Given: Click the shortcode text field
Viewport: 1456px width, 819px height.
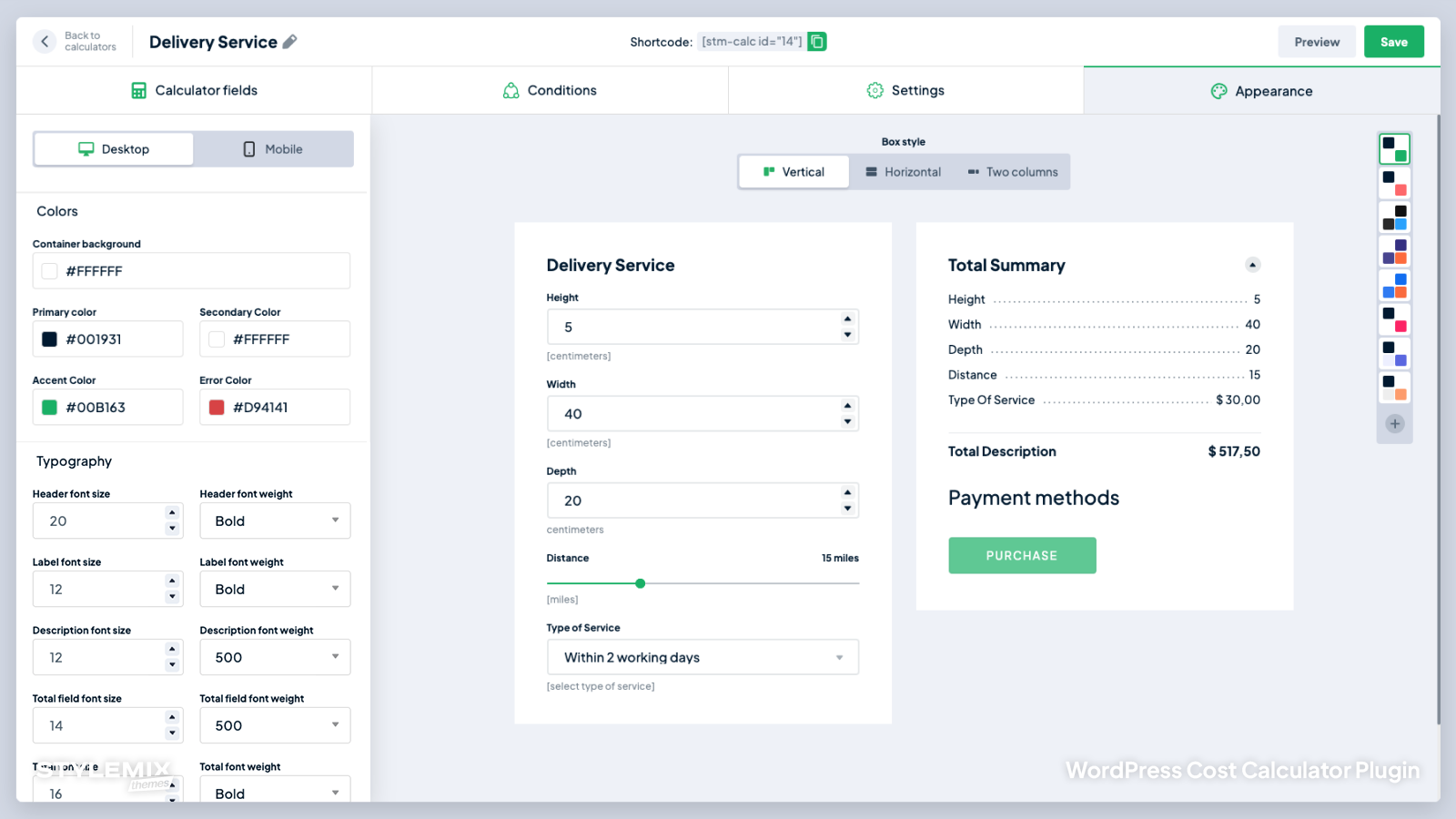Looking at the screenshot, I should (x=752, y=42).
